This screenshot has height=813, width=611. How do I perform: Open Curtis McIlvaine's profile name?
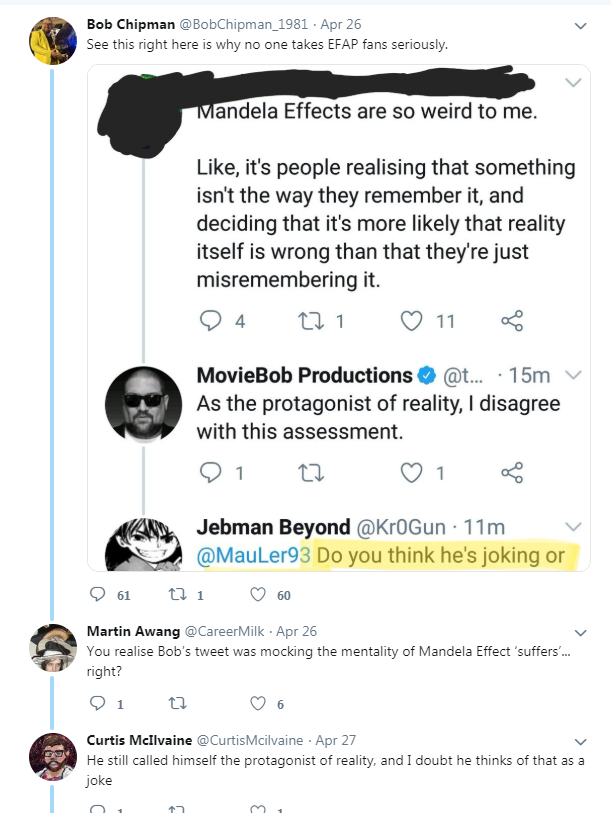(x=139, y=740)
